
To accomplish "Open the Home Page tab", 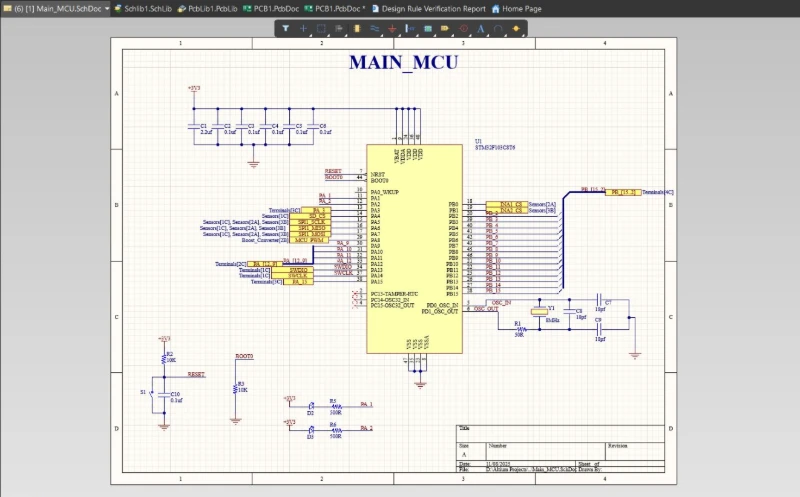I will [521, 8].
